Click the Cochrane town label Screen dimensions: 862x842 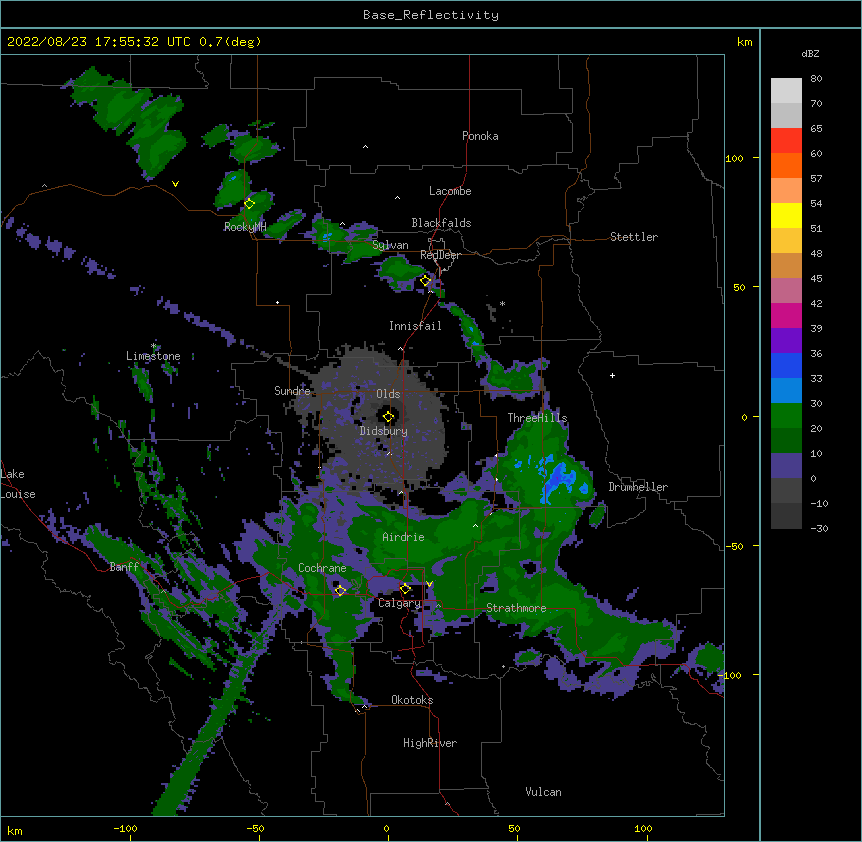click(x=322, y=568)
